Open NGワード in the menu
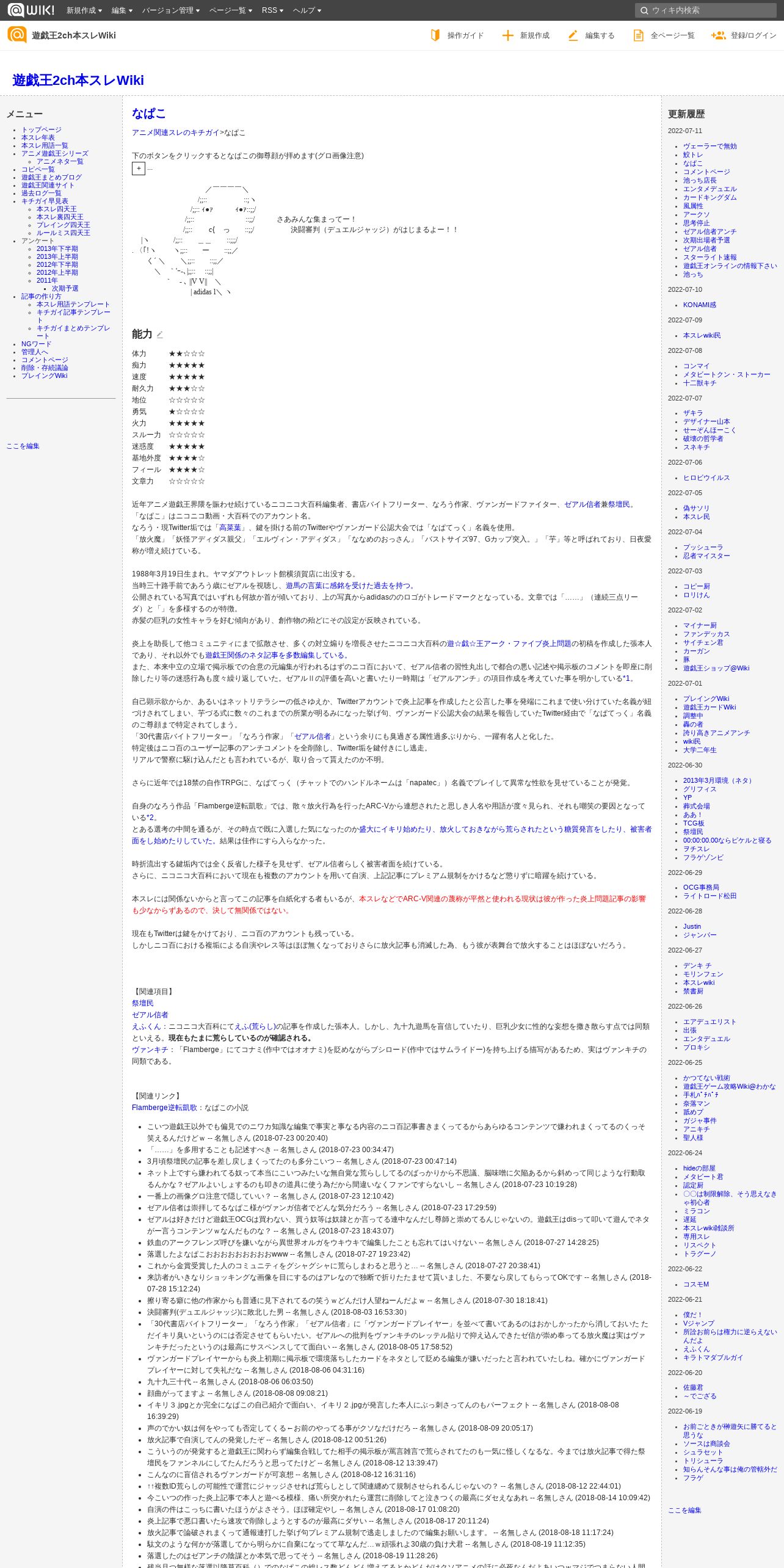Screen dimensions: 784x1568 pyautogui.click(x=37, y=344)
